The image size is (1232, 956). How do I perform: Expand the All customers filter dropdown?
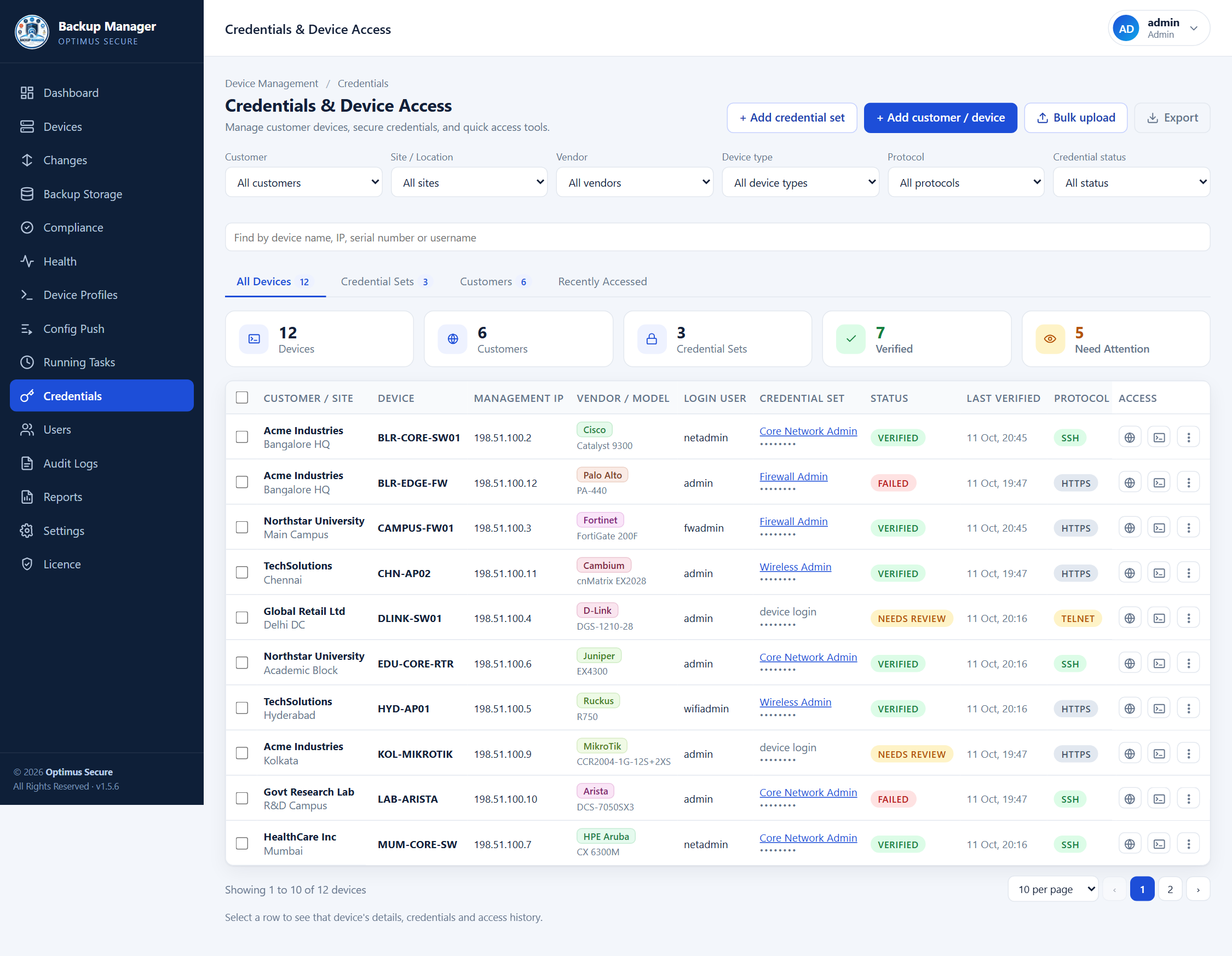click(x=303, y=182)
